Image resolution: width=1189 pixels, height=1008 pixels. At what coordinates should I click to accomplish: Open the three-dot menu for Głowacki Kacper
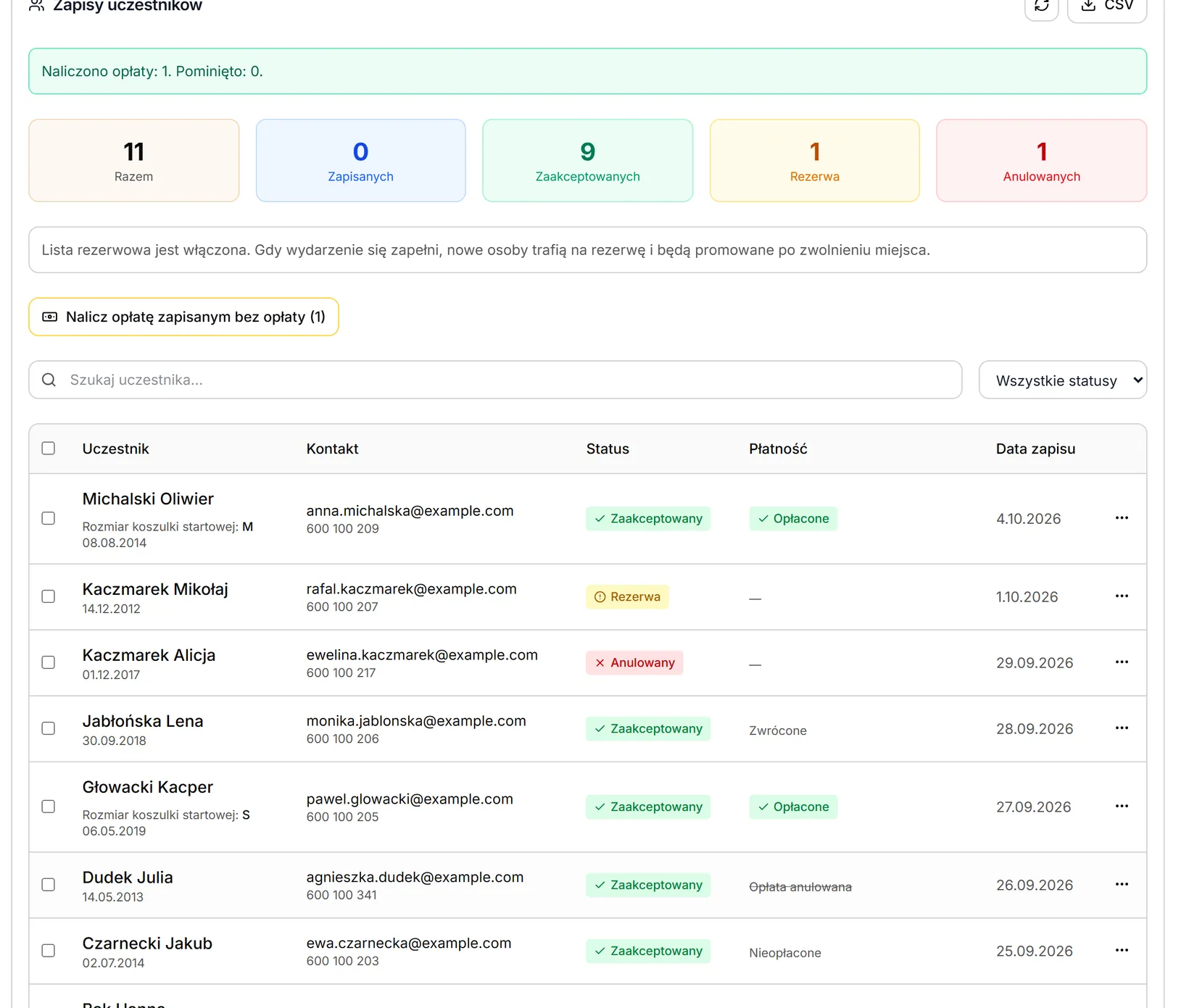point(1122,806)
